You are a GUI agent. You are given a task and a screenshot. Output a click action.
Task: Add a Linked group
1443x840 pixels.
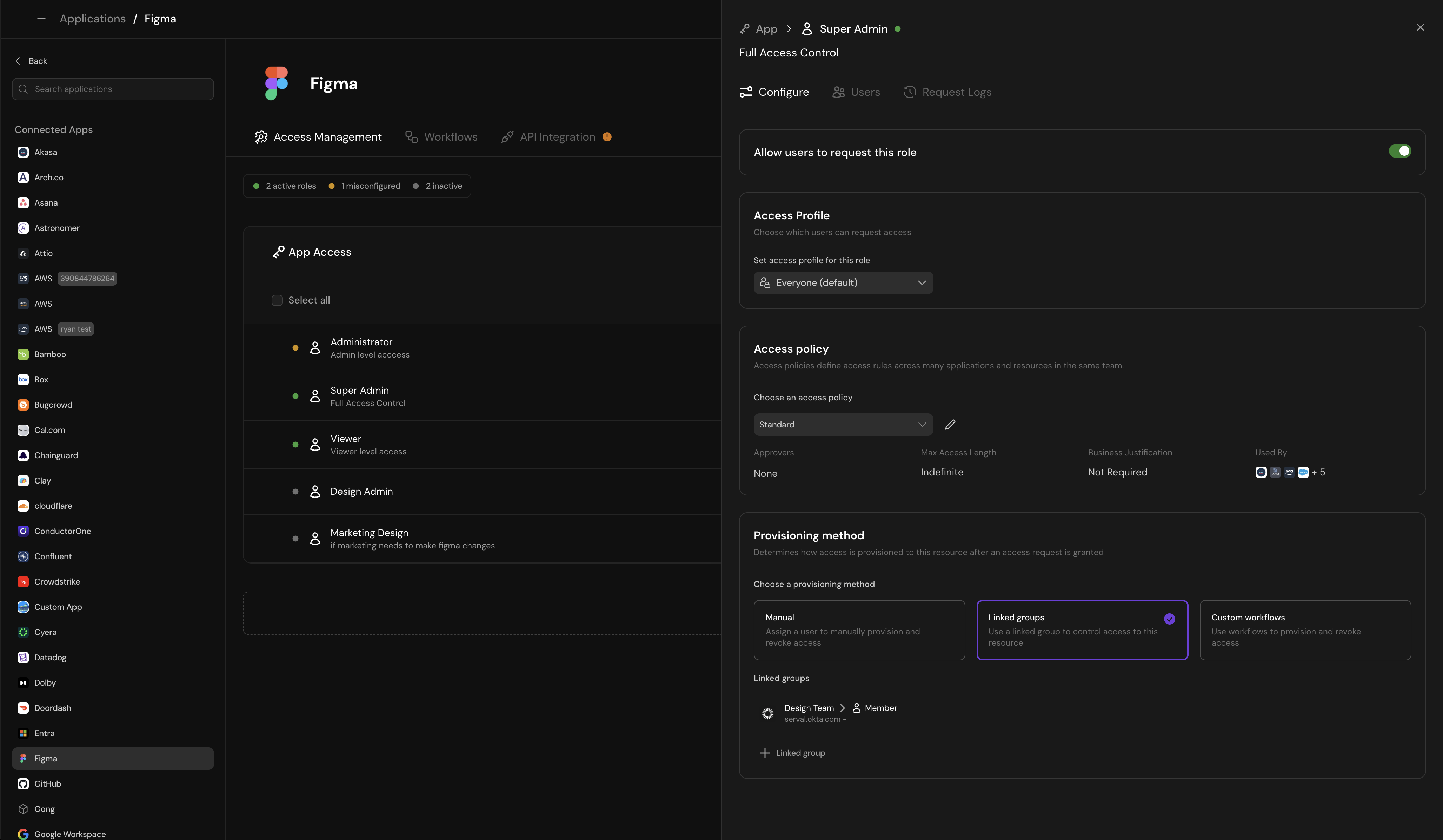pyautogui.click(x=792, y=753)
